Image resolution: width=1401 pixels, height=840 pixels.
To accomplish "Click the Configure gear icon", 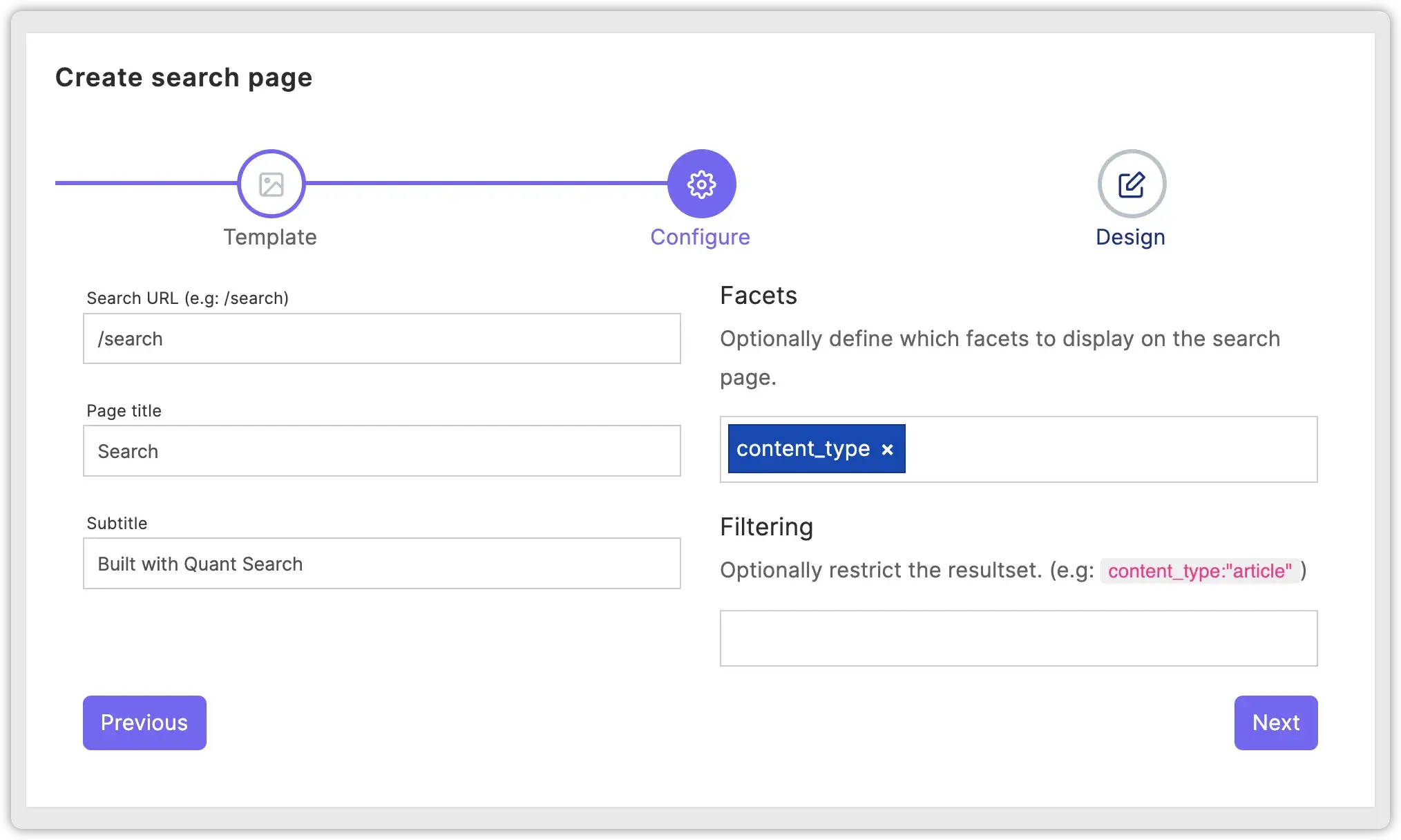I will tap(700, 183).
